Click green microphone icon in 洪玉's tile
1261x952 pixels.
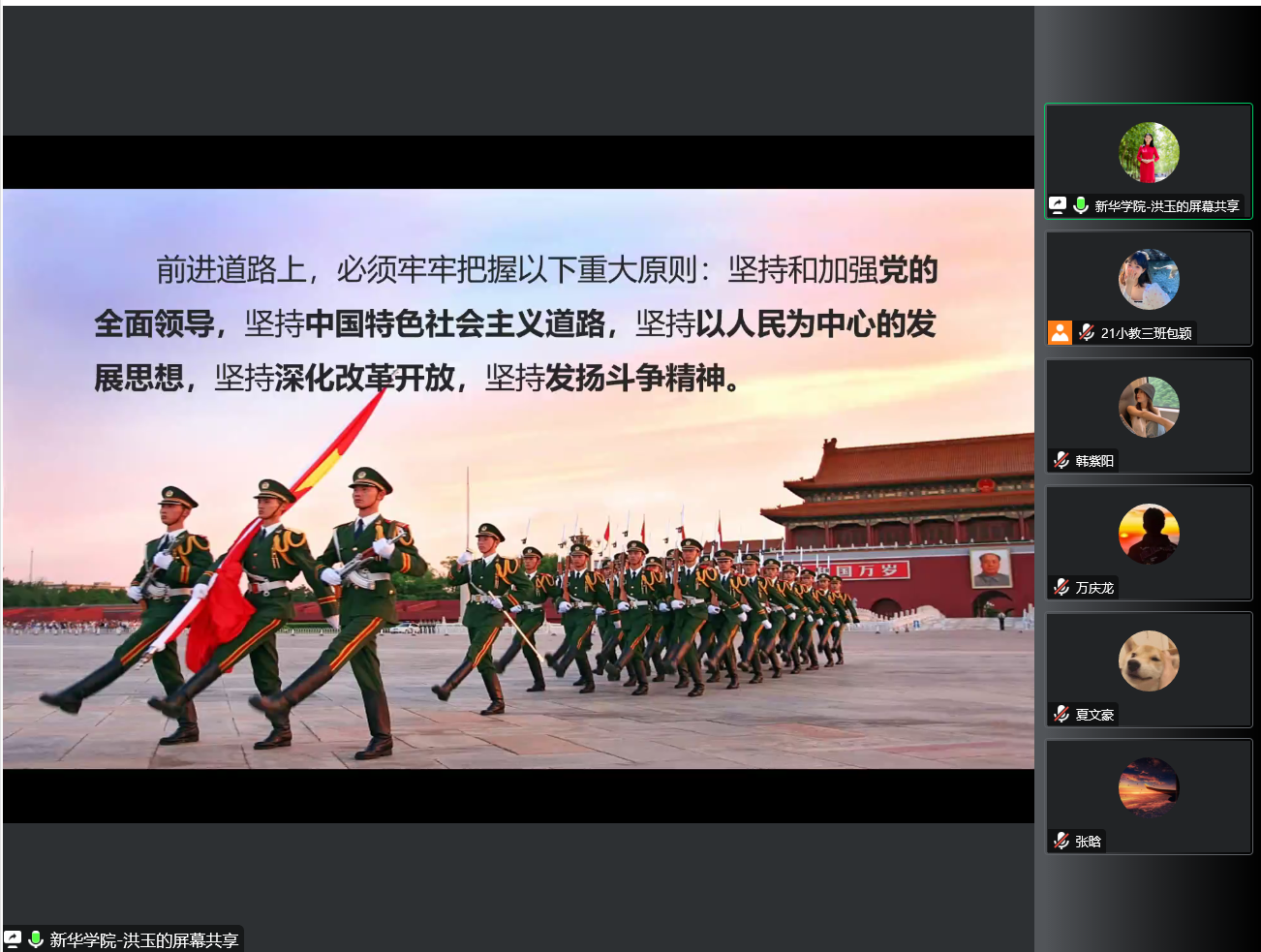(1080, 205)
